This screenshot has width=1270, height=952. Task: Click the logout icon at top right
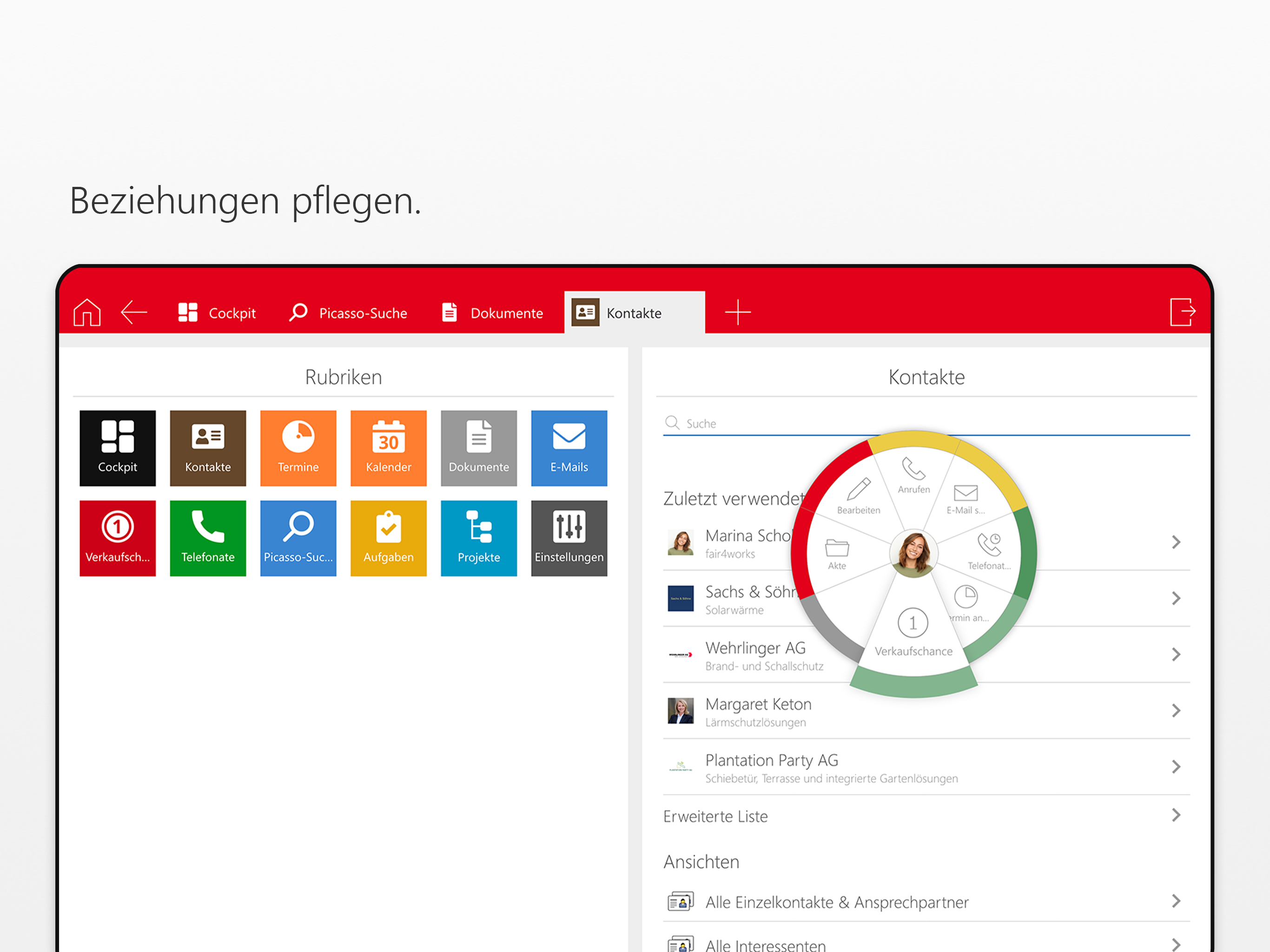pos(1182,312)
